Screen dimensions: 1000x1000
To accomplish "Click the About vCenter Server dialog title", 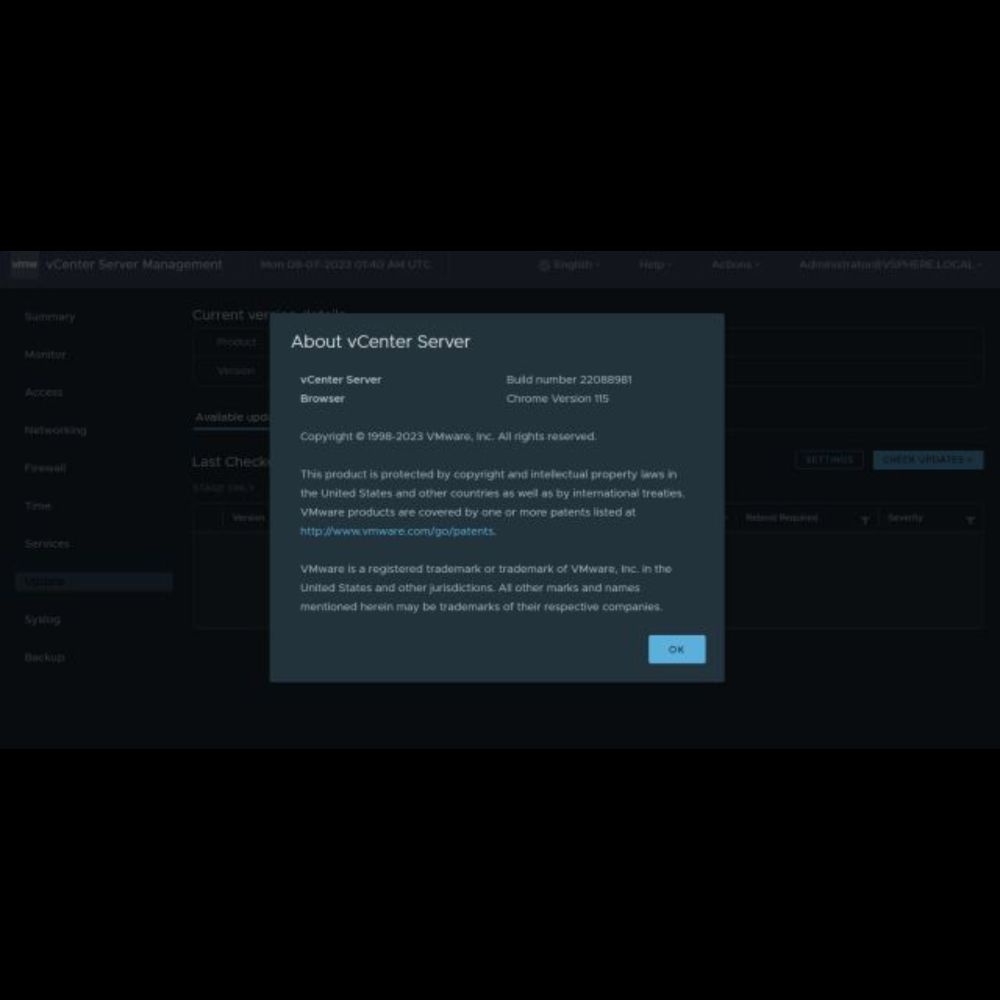I will tap(381, 341).
